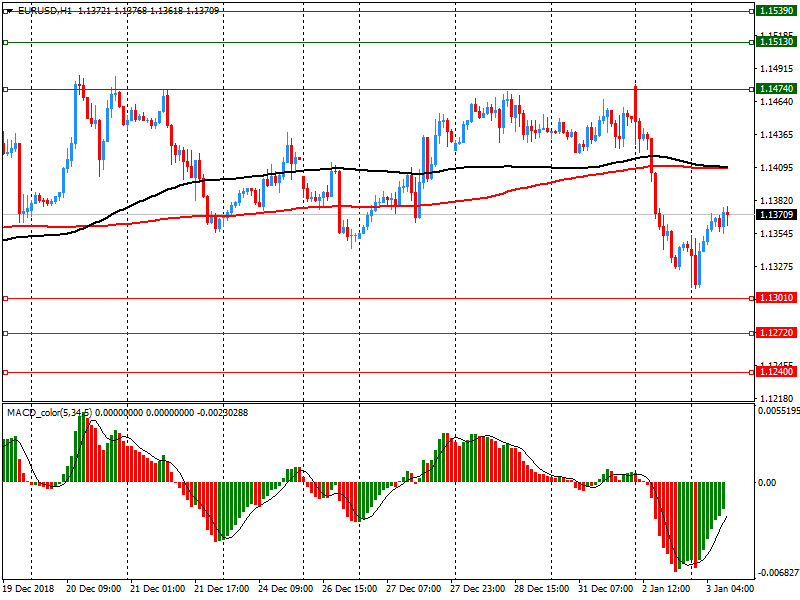The image size is (800, 600).
Task: Click left anchor square of 1.12720 line
Action: click(5, 333)
